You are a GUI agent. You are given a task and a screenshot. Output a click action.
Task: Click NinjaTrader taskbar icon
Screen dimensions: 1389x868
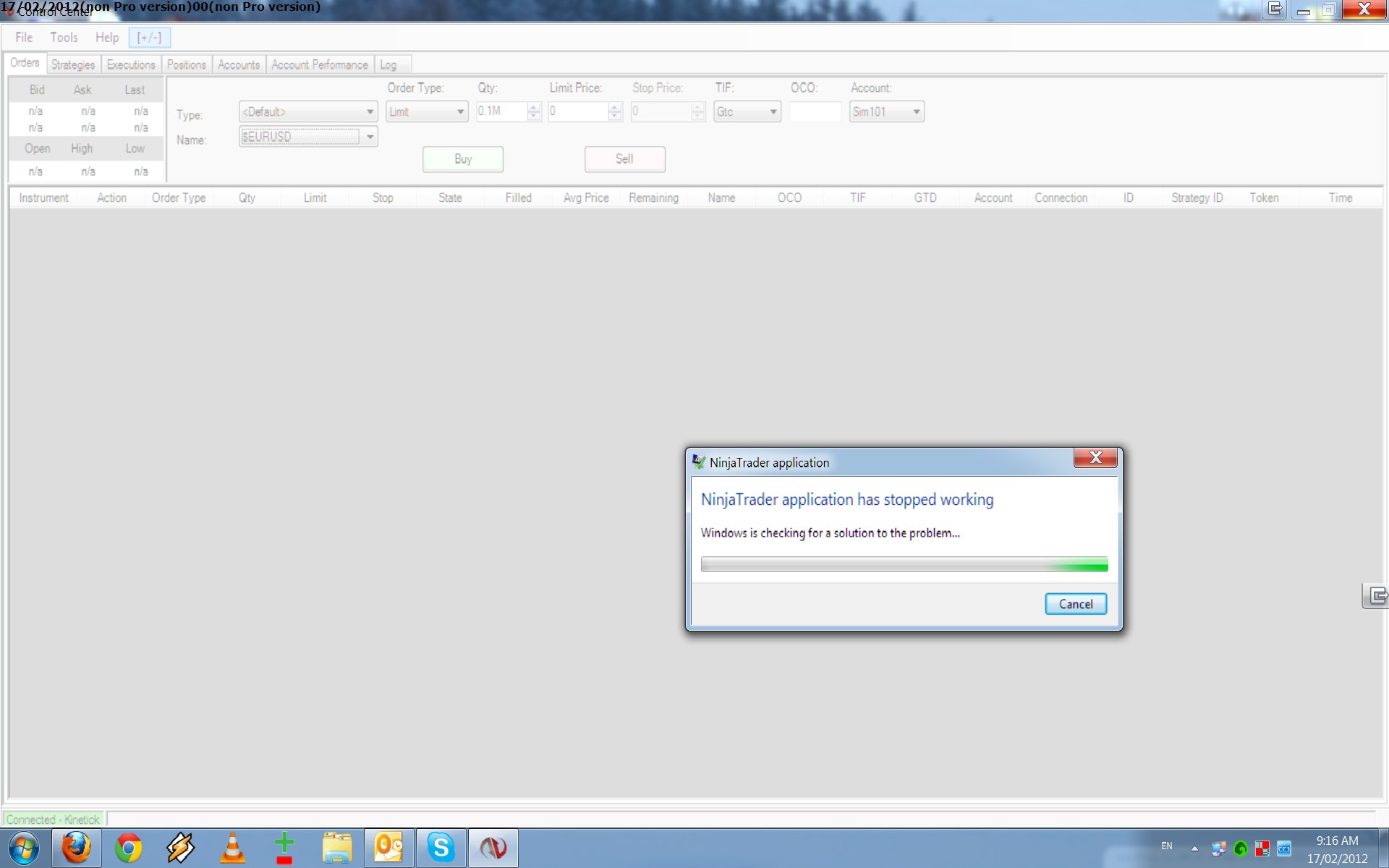pos(493,848)
